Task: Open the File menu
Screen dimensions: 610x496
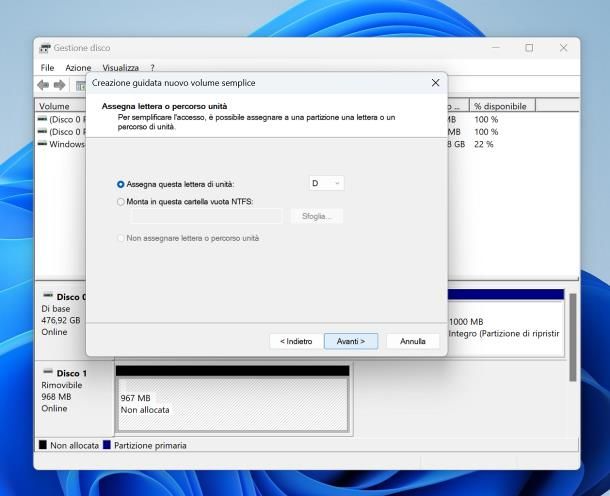Action: click(x=47, y=67)
